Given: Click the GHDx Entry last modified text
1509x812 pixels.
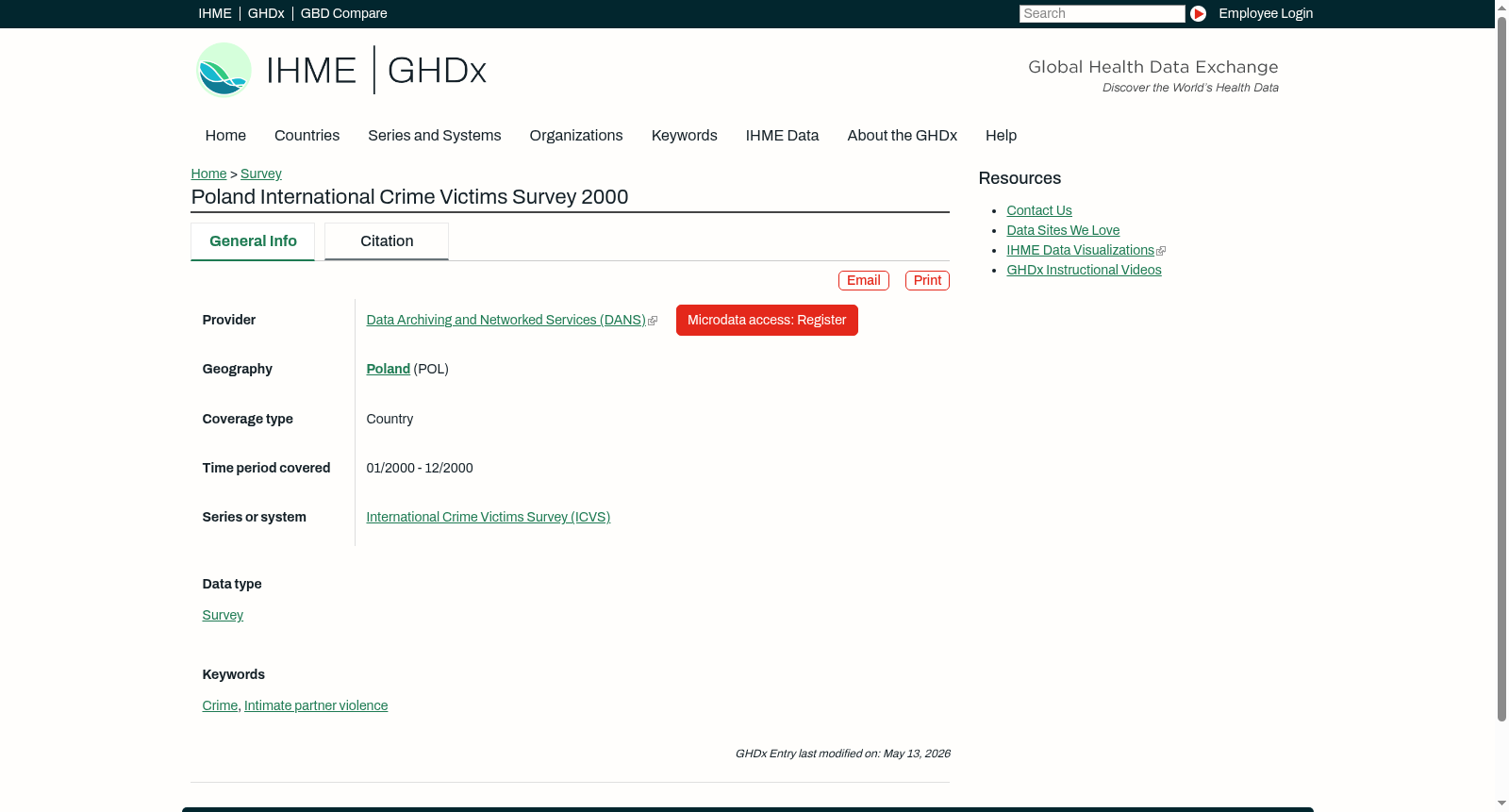Looking at the screenshot, I should click(x=842, y=754).
